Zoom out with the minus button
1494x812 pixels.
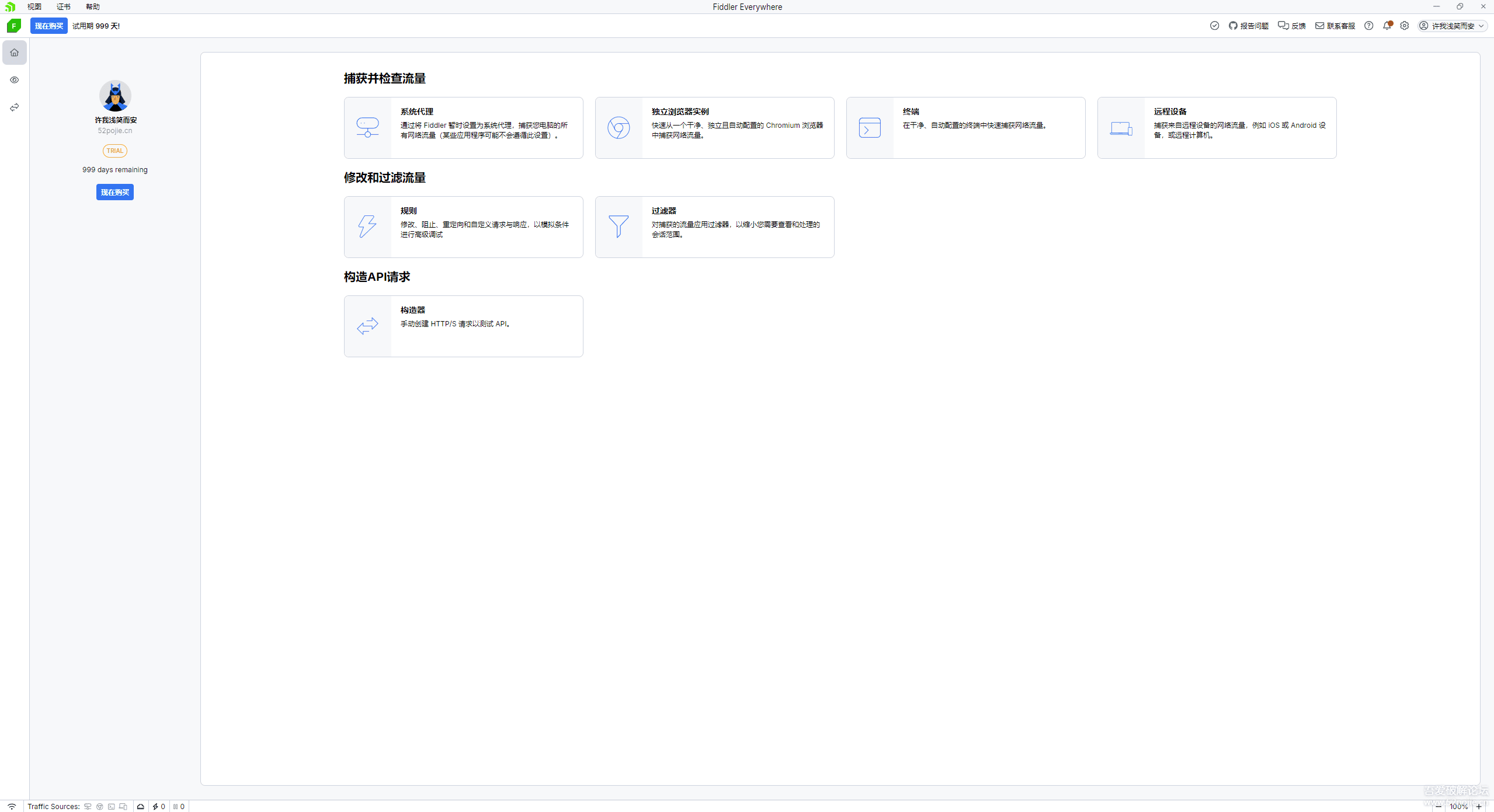1437,806
